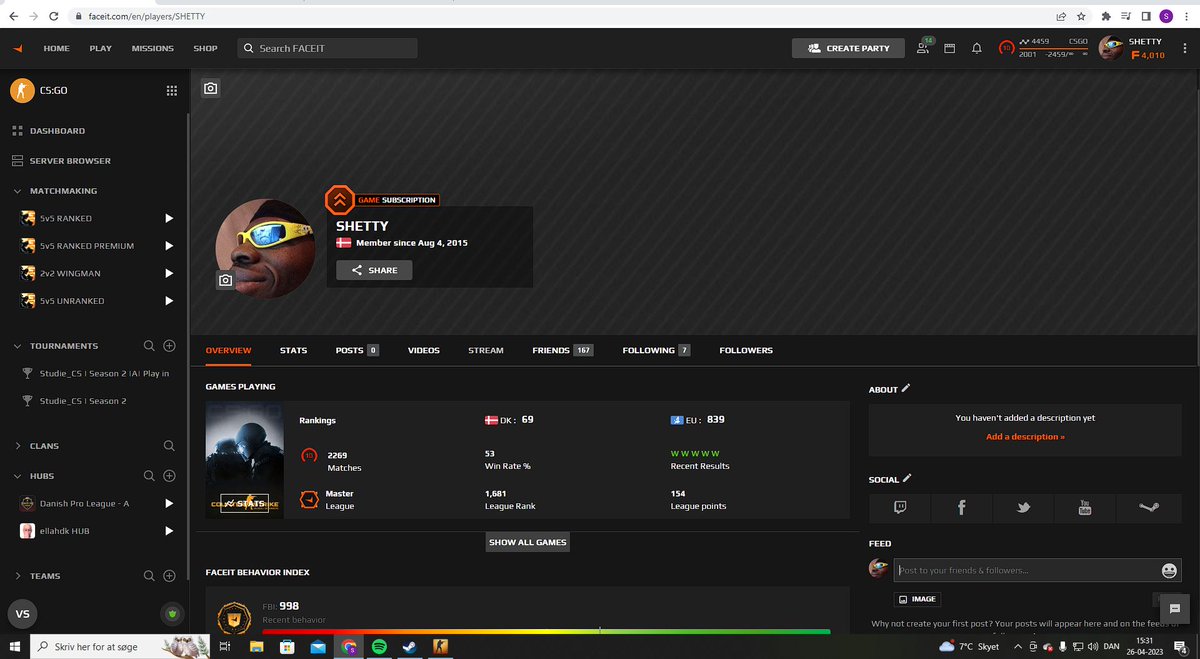The width and height of the screenshot is (1200, 659).
Task: Click the SHARE profile button
Action: click(x=374, y=270)
